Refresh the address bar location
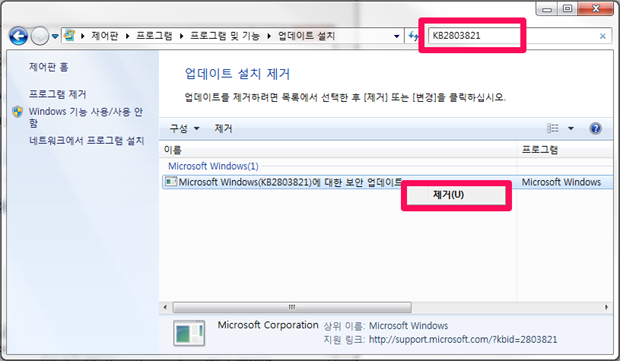 pyautogui.click(x=413, y=36)
